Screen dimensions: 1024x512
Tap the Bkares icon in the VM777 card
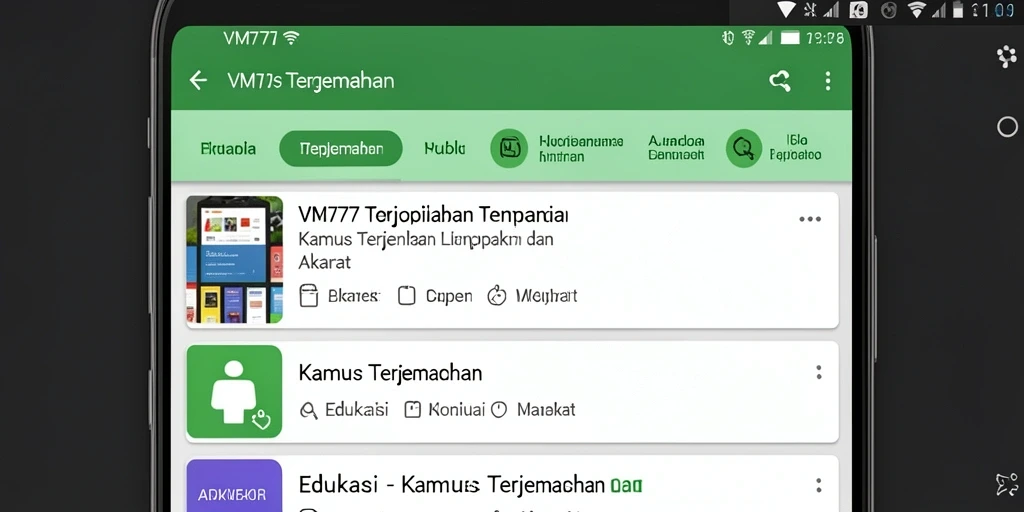308,296
